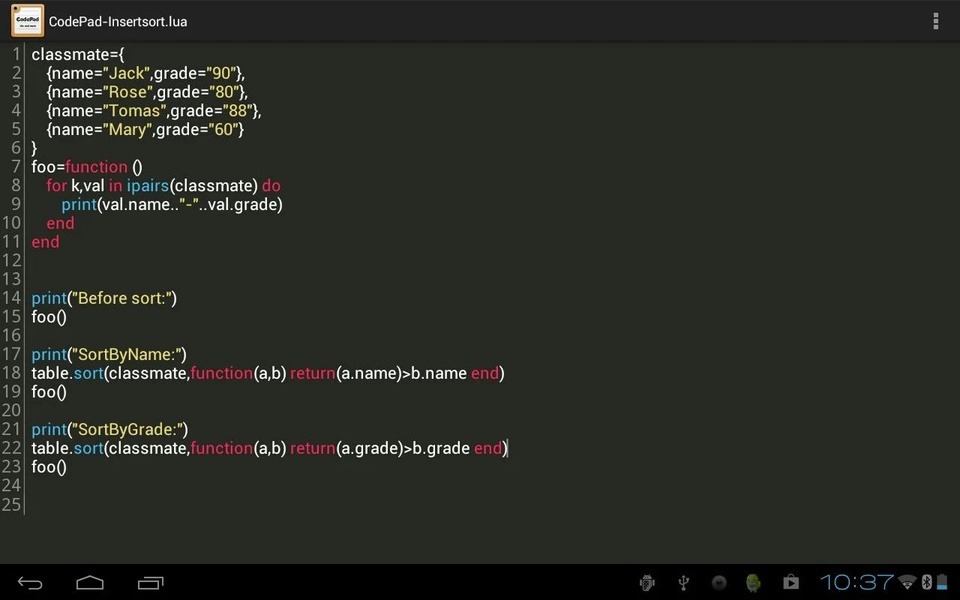Tap "b.name" on line 18
This screenshot has width=960, height=600.
(x=438, y=373)
